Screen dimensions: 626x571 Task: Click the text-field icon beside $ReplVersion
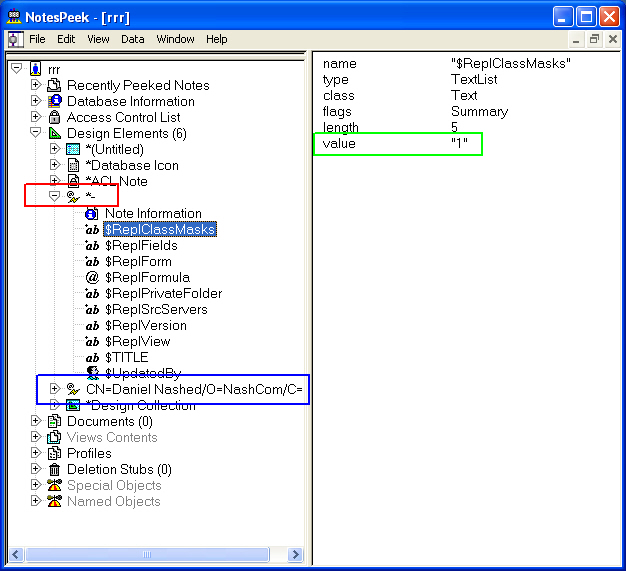(92, 326)
